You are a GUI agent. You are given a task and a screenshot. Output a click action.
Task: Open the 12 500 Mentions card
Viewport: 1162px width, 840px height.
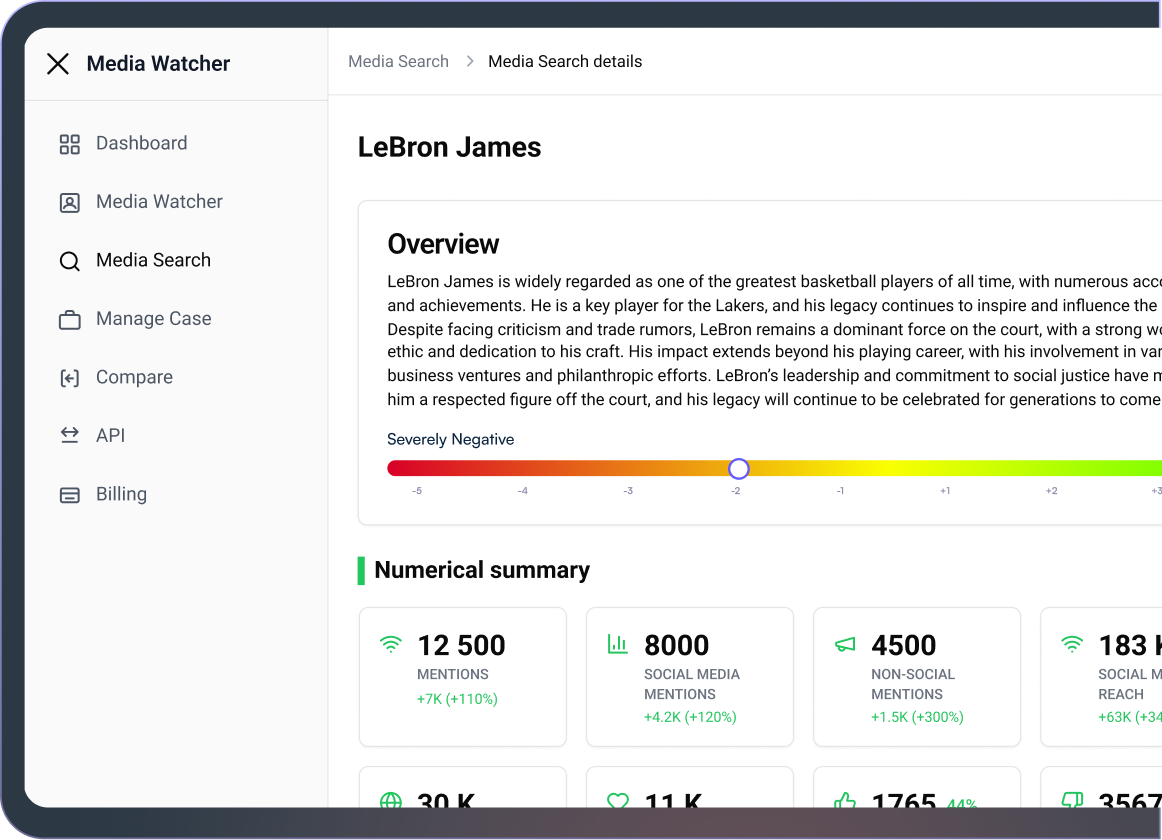(462, 677)
